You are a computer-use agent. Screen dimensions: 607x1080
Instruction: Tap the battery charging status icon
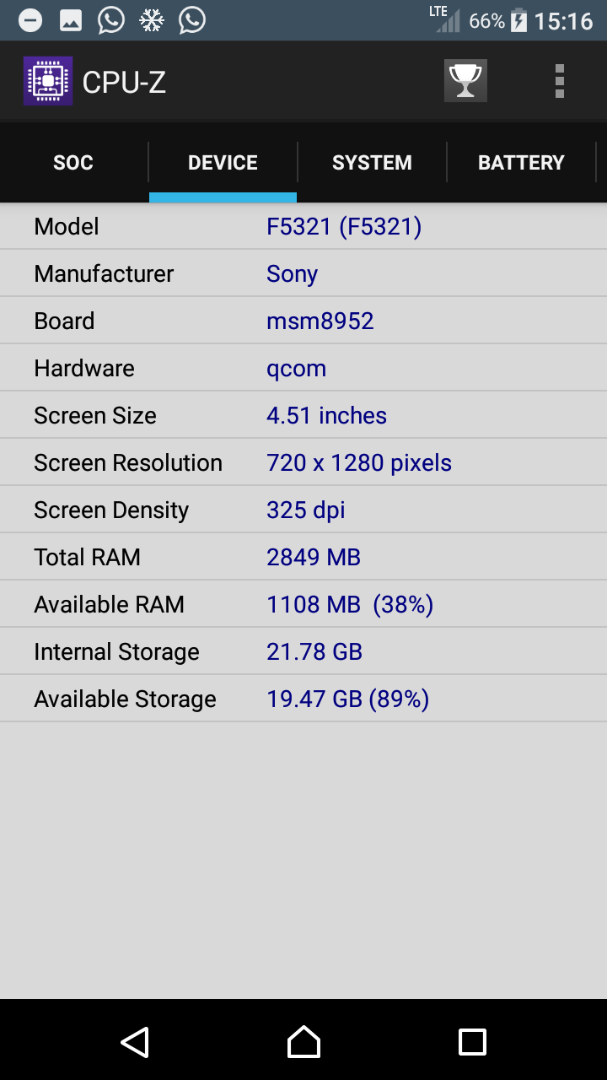pos(519,21)
